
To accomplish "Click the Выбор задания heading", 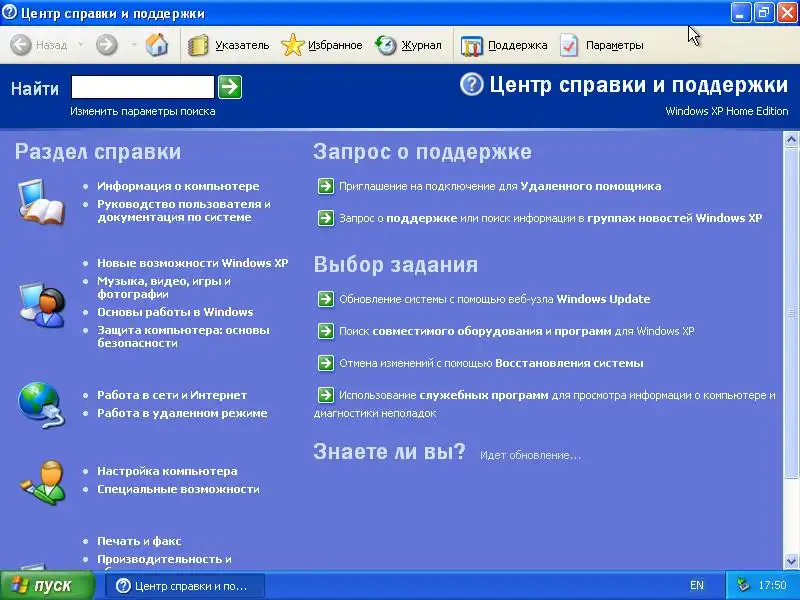I will point(395,264).
